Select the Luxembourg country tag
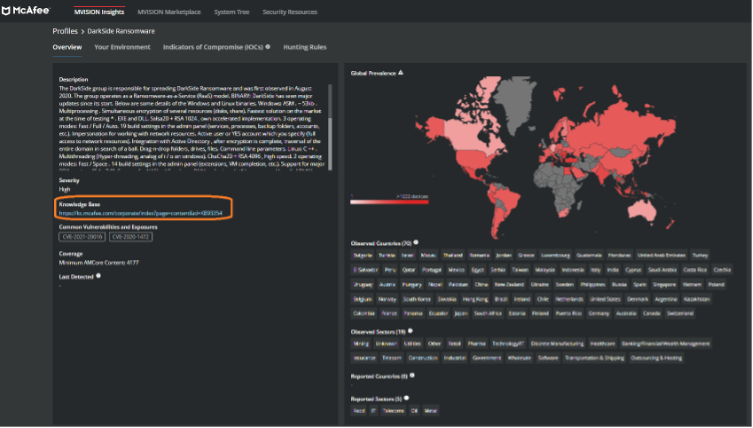Screen dimensions: 753x428 coord(555,256)
